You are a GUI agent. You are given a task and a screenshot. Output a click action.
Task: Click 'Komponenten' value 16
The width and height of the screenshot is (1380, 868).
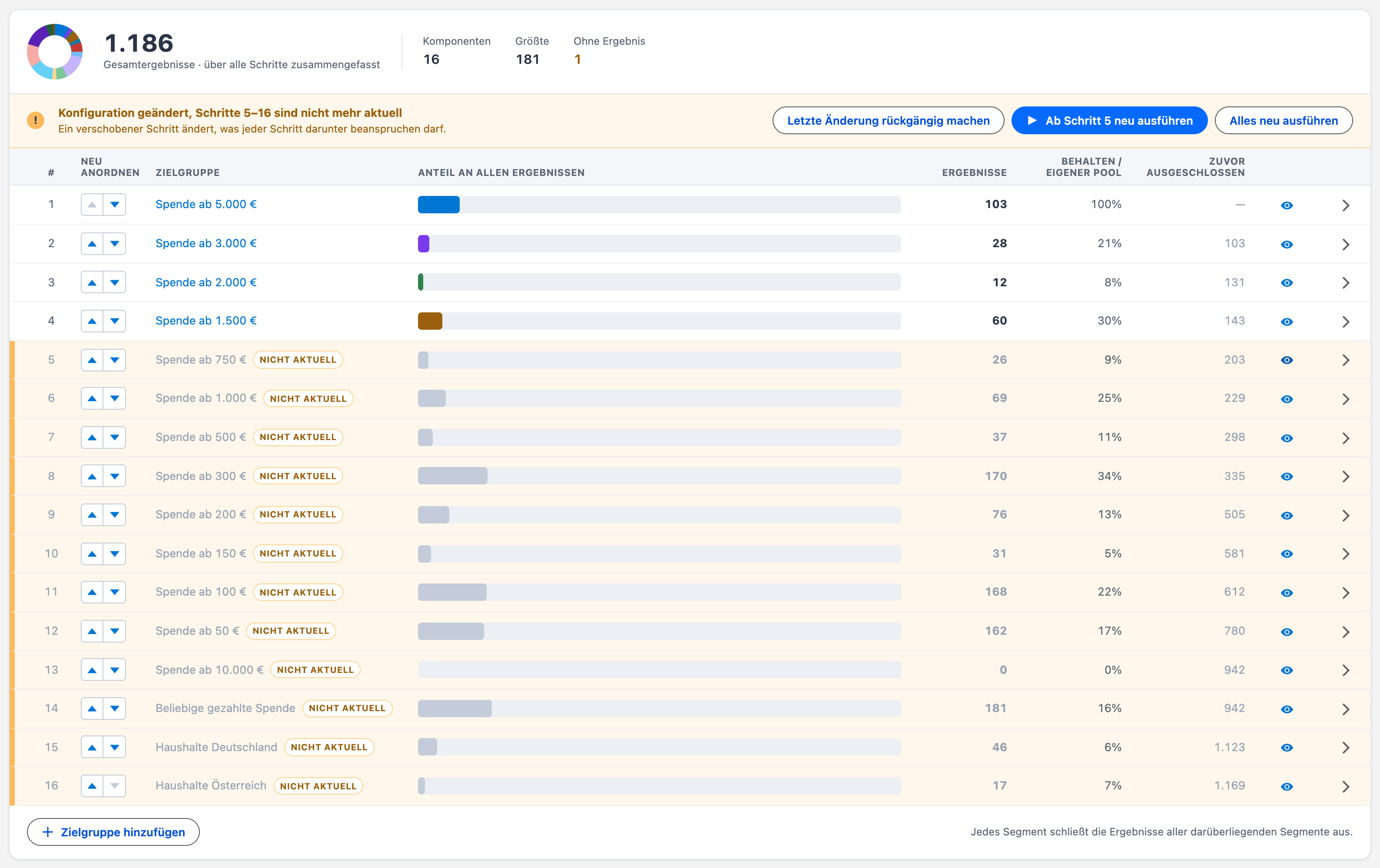(431, 60)
